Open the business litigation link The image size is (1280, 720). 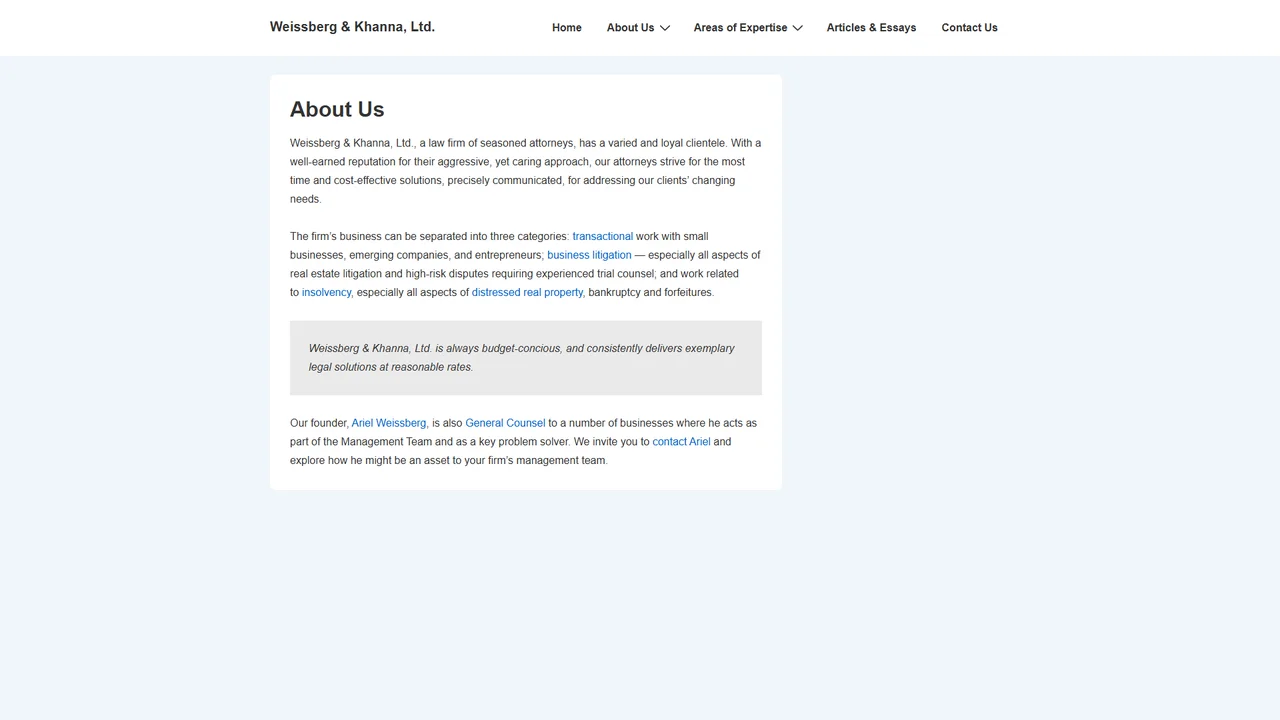pos(589,255)
